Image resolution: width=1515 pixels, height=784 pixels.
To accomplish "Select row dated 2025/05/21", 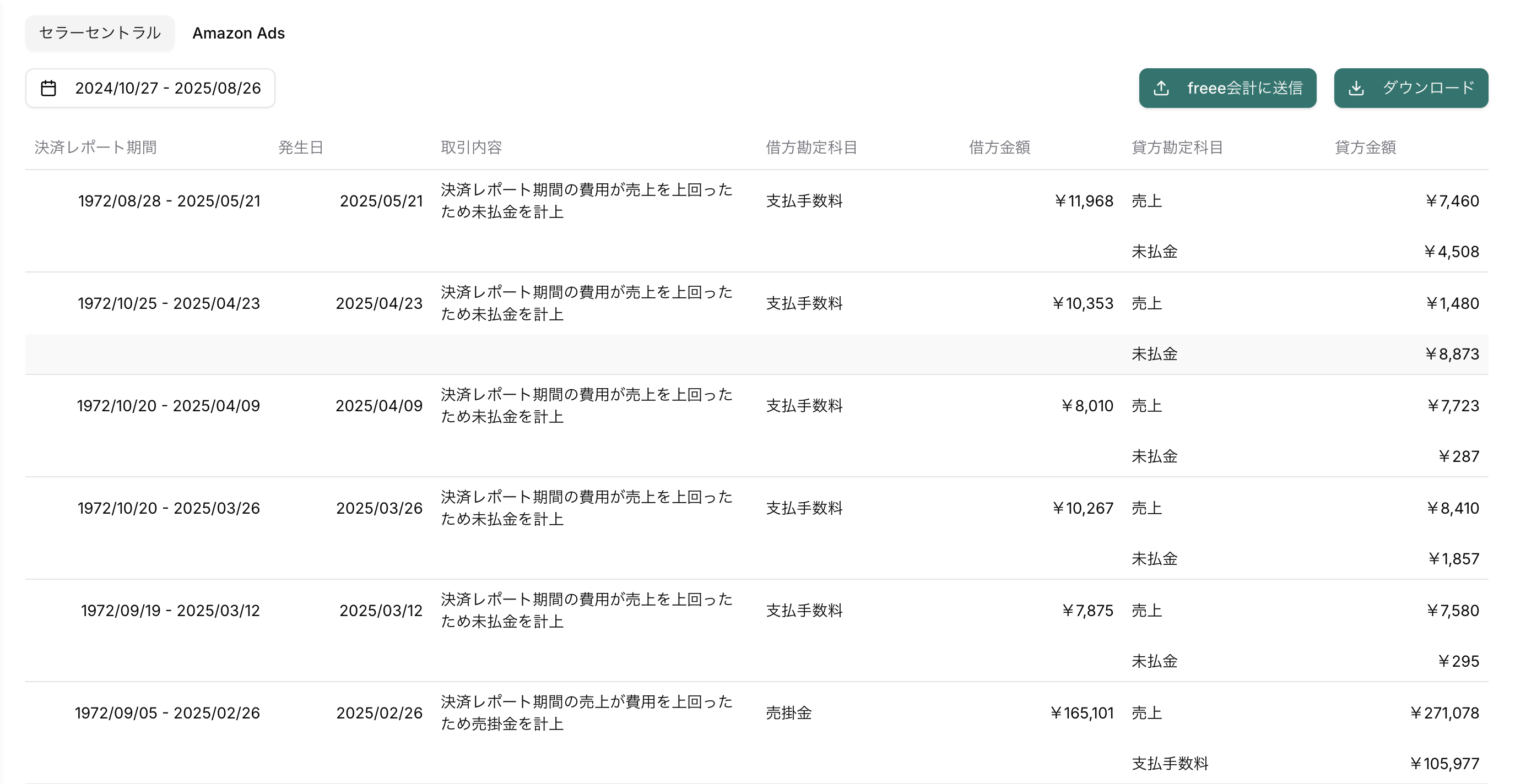I will [x=381, y=201].
